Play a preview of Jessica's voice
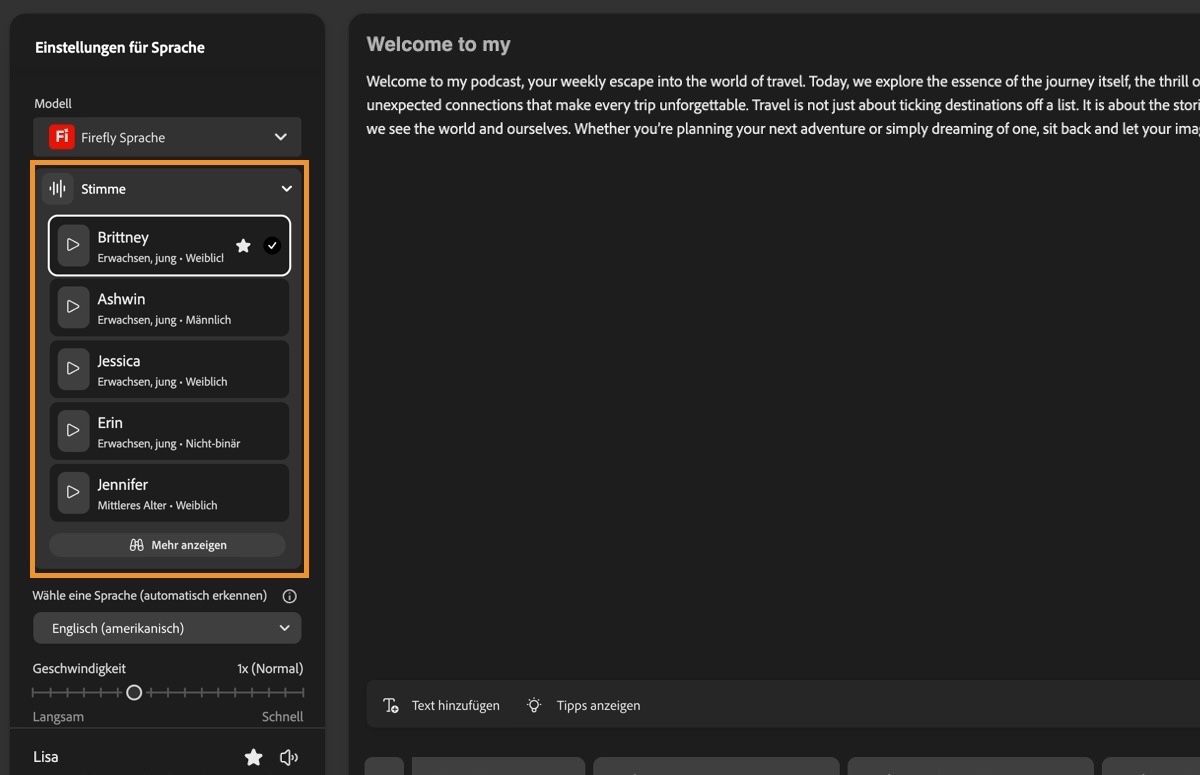Viewport: 1200px width, 775px height. point(73,369)
